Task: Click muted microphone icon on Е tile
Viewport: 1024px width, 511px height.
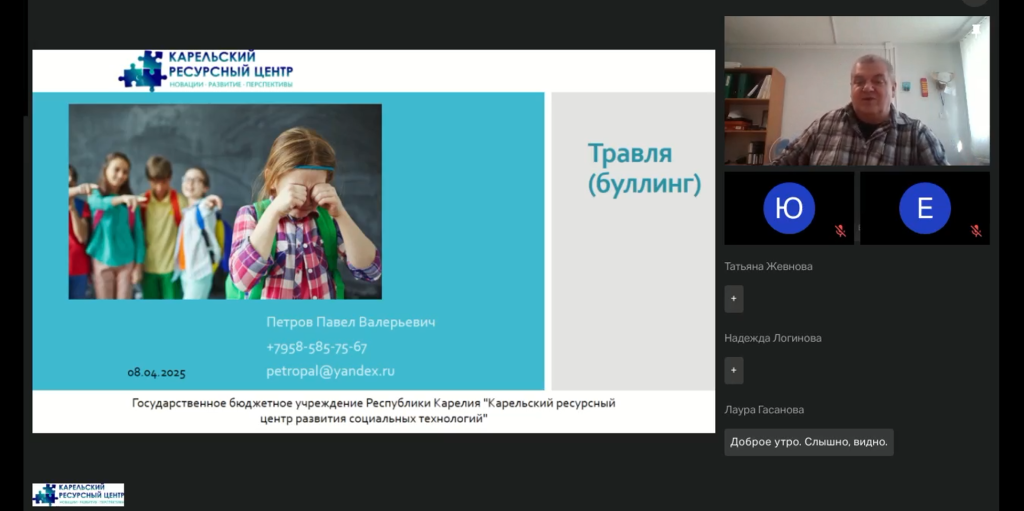Action: pyautogui.click(x=975, y=230)
